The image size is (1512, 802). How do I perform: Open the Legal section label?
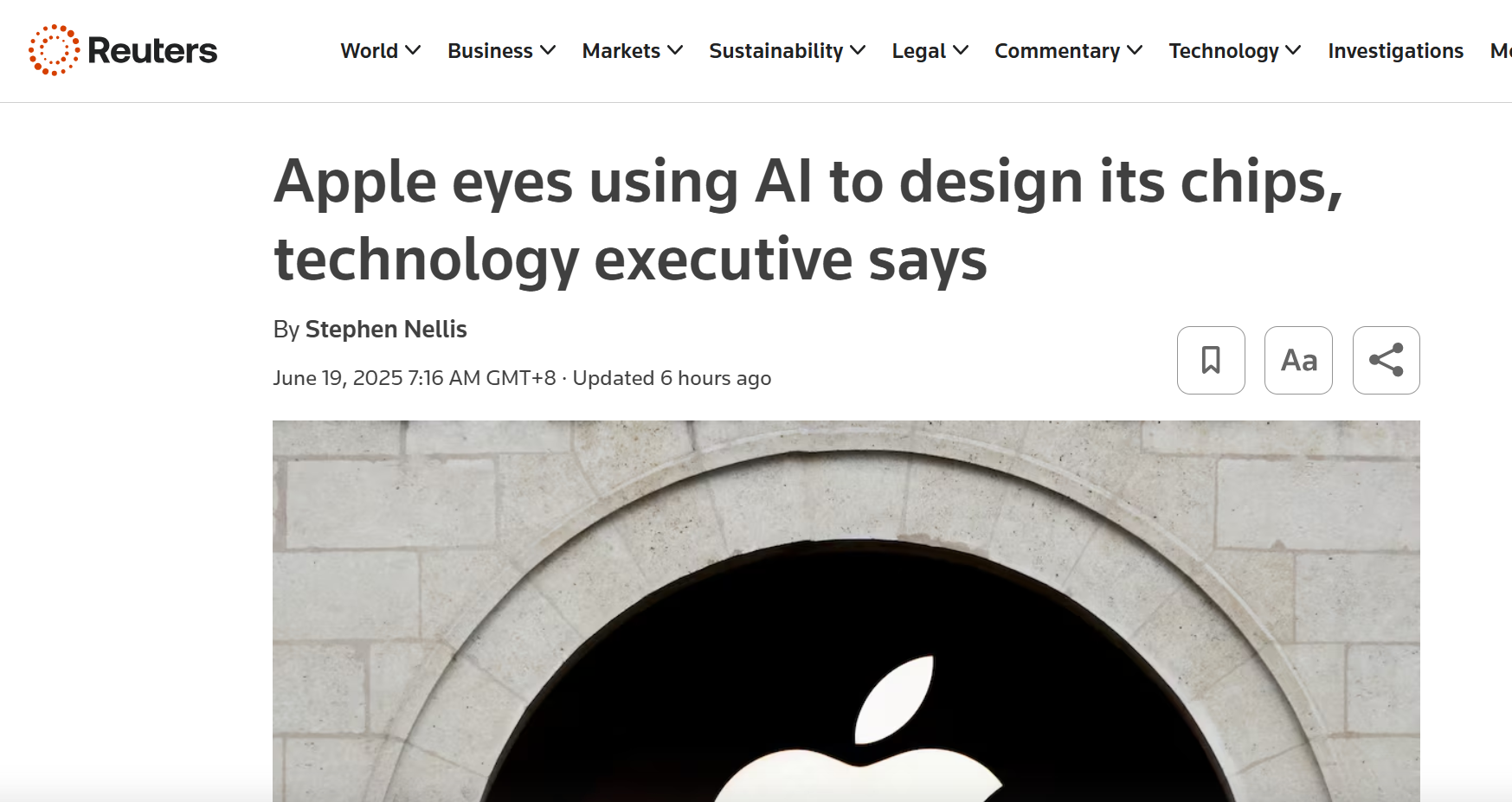(x=918, y=51)
